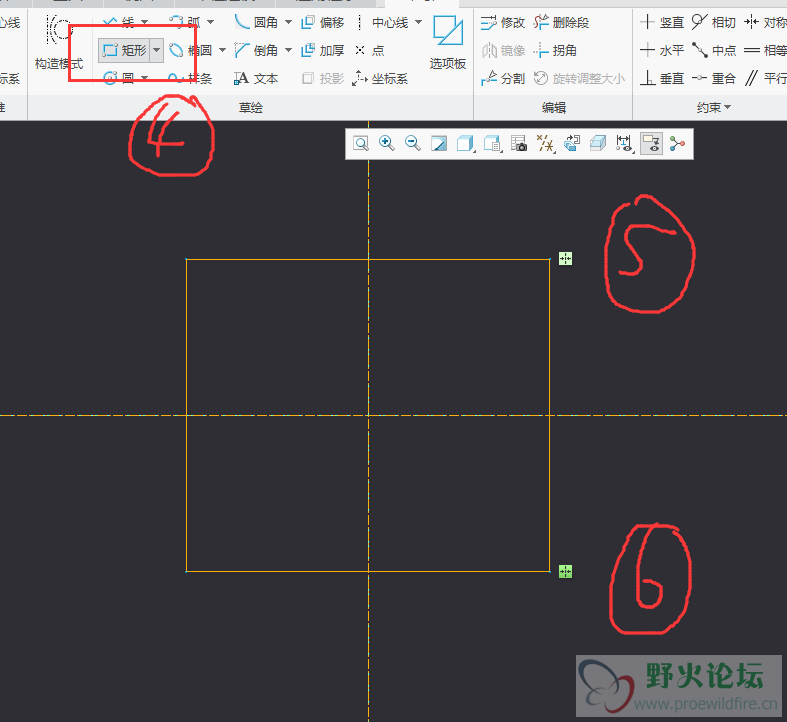This screenshot has height=722, width=787.
Task: Pick the Coordinate System (坐标系) tool
Action: point(380,78)
